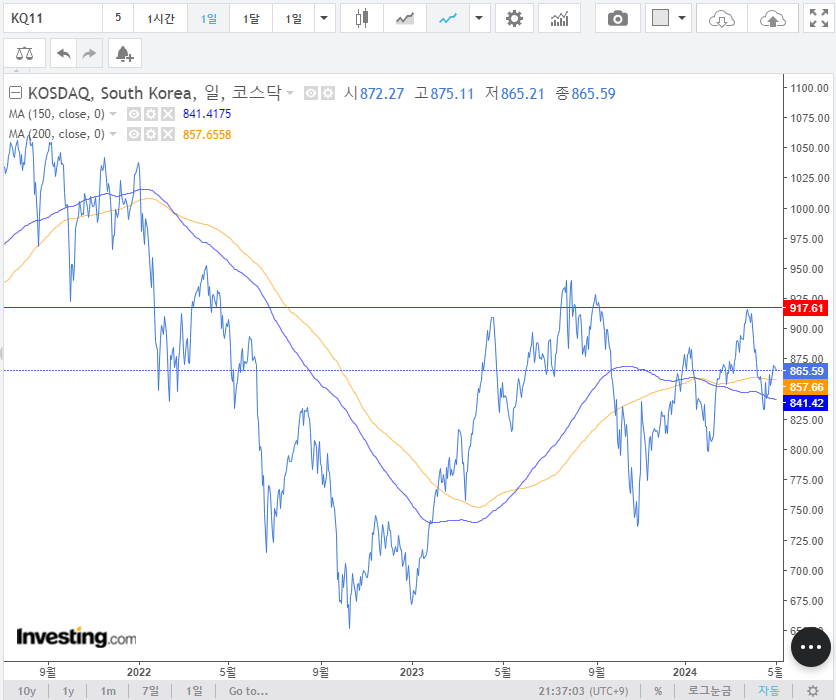Click the collapse arrow above the chart pane
Screen dimensions: 836x700
(x=17, y=70)
